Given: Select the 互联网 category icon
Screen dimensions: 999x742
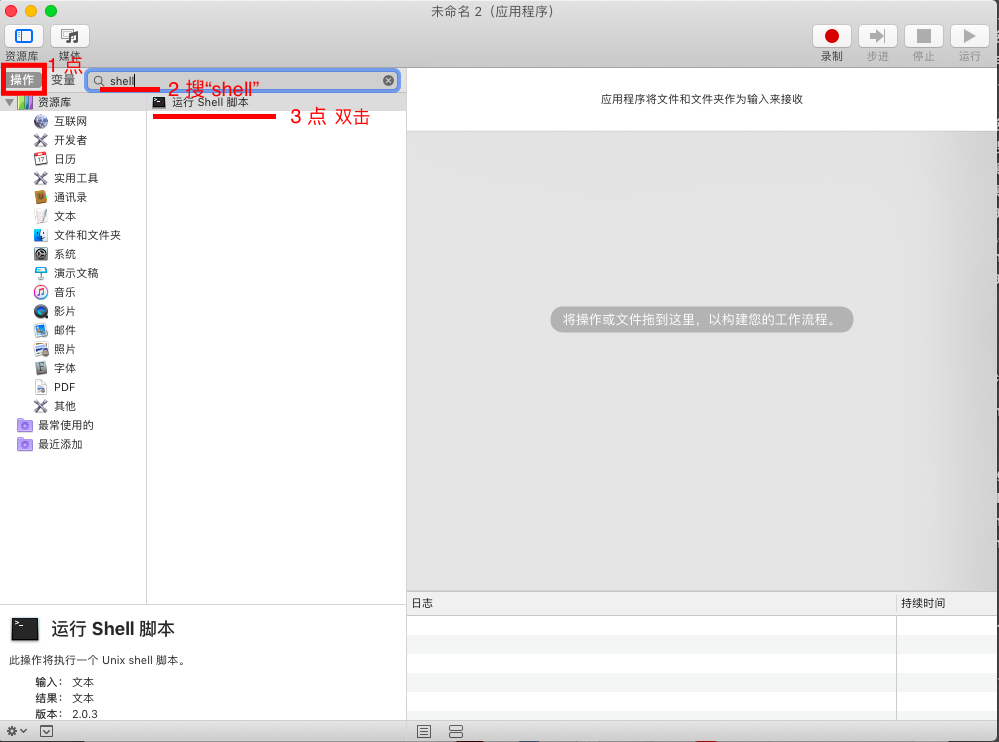Looking at the screenshot, I should (41, 121).
